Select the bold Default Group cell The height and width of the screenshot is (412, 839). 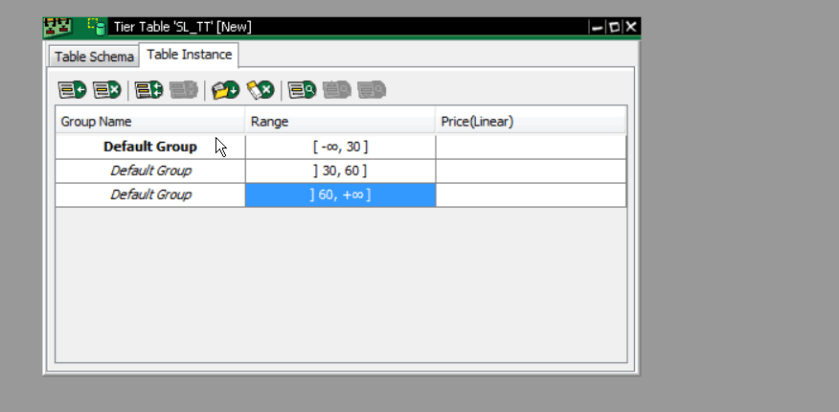click(150, 147)
